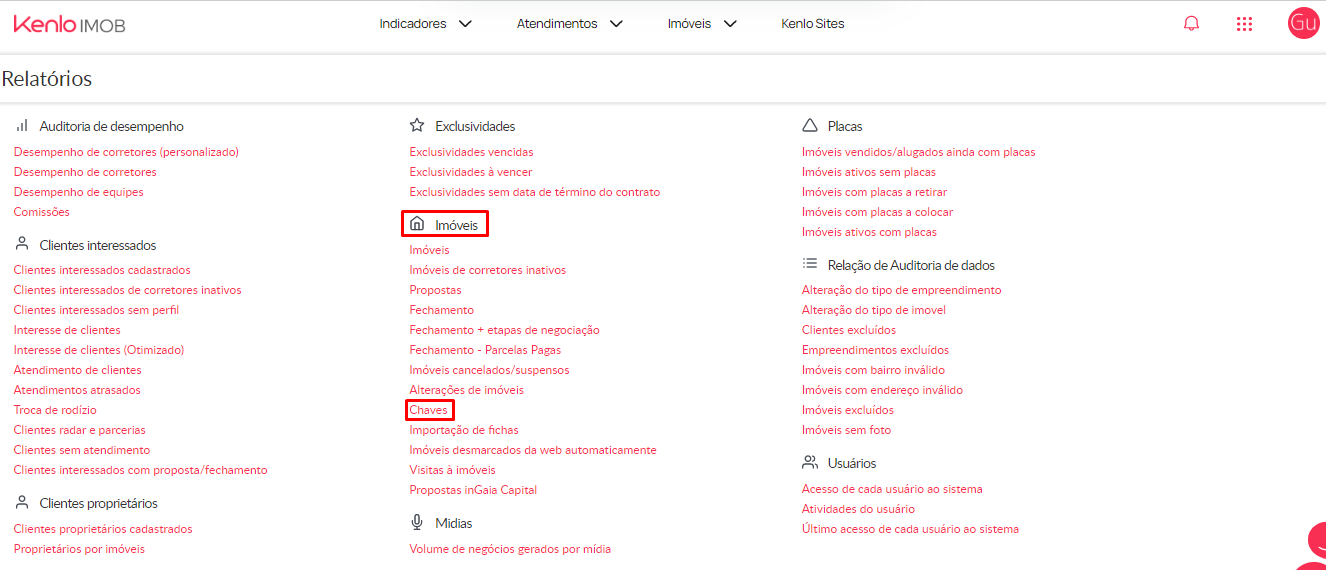
Task: Open Imóveis vendidos/alugados ainda com placas
Action: click(x=919, y=152)
